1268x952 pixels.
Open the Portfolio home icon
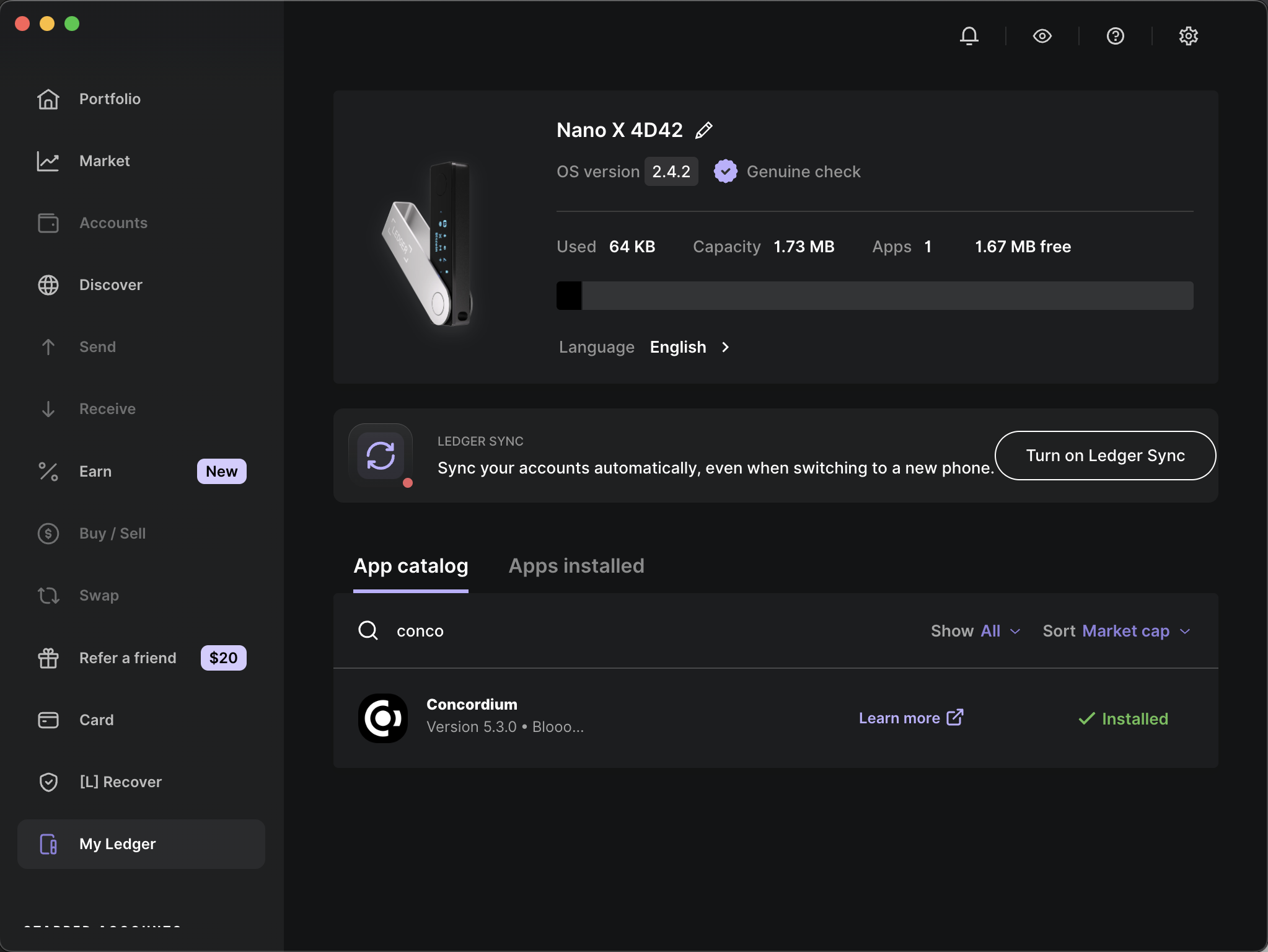tap(48, 99)
